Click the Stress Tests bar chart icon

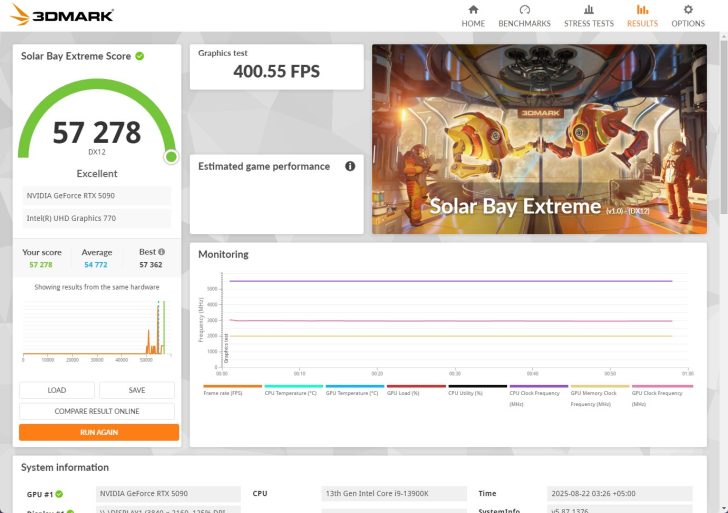pos(589,9)
